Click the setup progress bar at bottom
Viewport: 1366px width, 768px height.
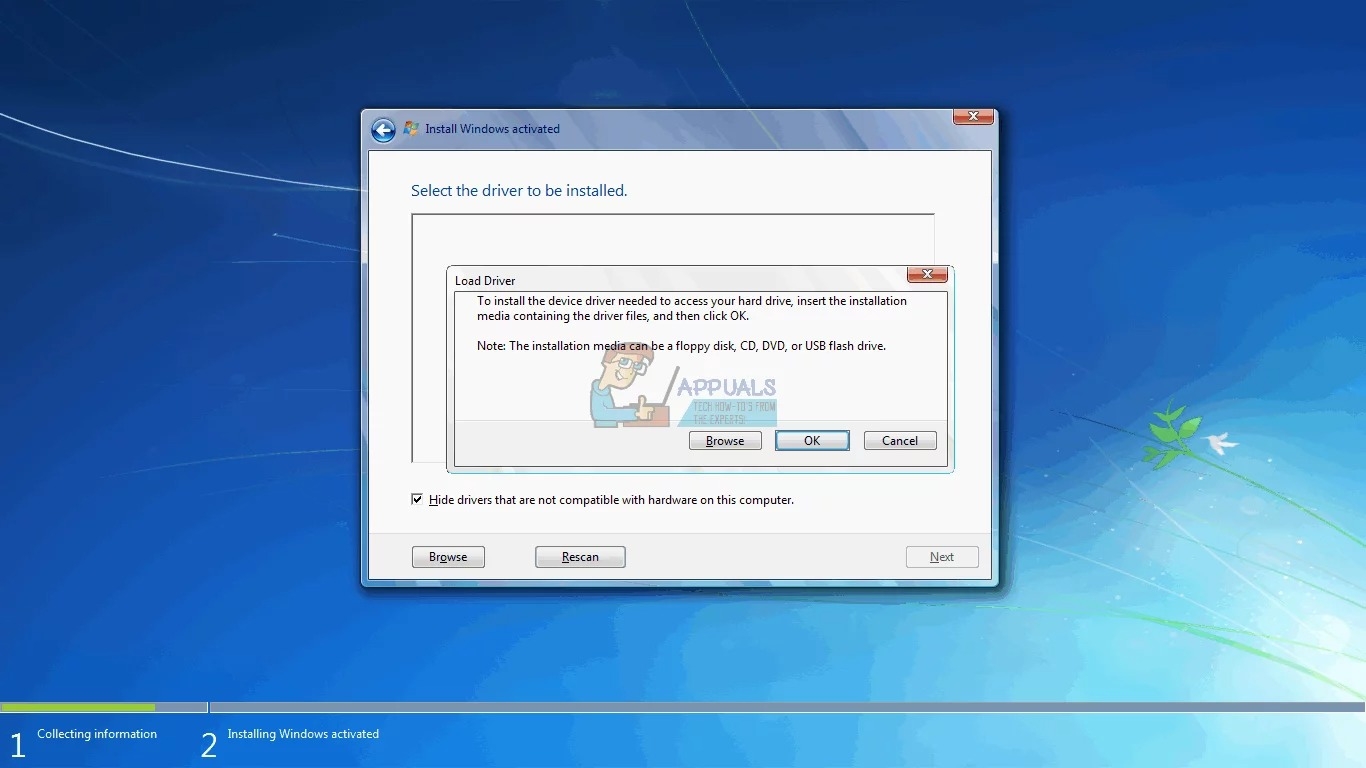pyautogui.click(x=683, y=707)
